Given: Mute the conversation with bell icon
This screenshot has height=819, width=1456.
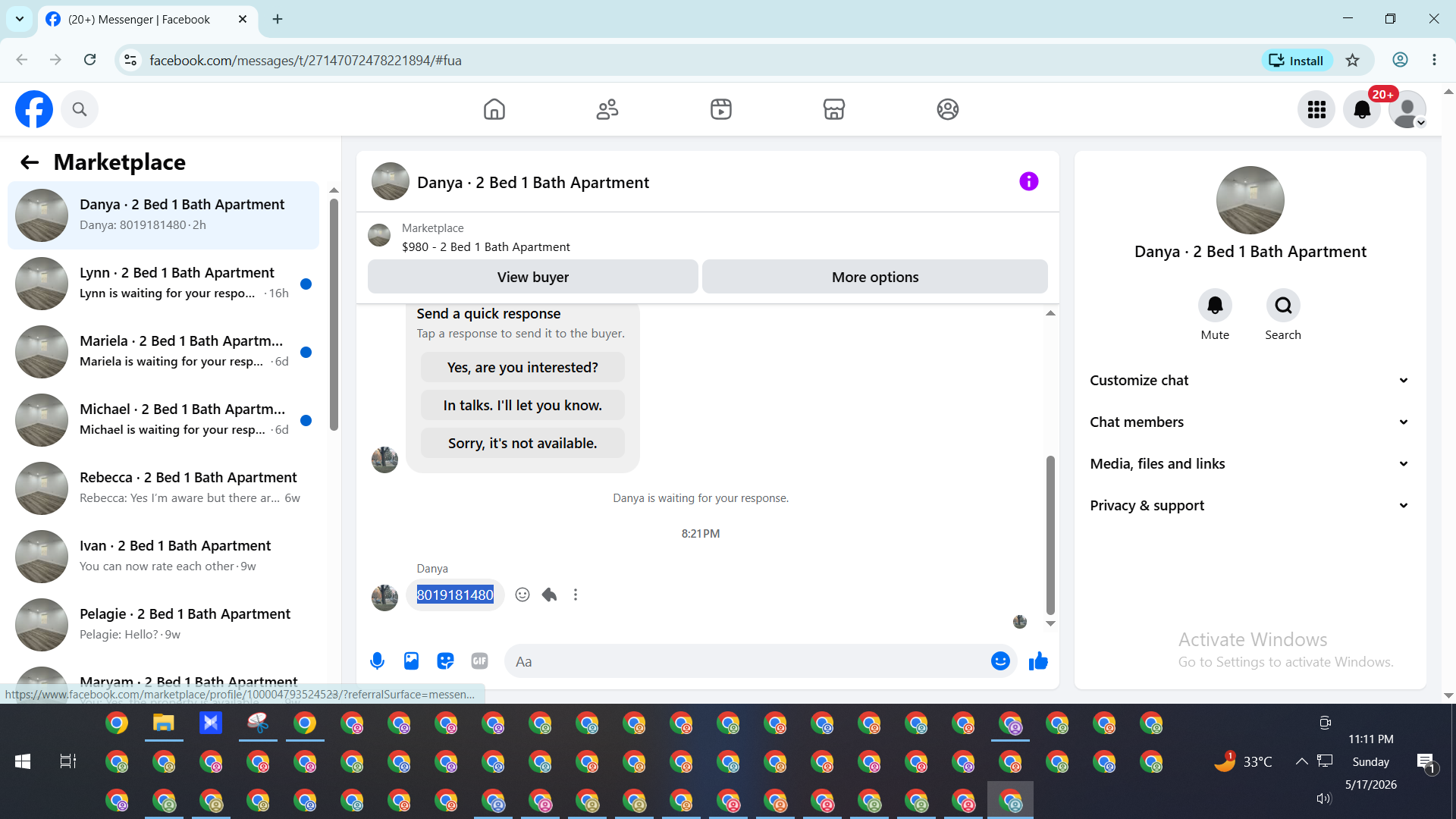Looking at the screenshot, I should pos(1215,306).
